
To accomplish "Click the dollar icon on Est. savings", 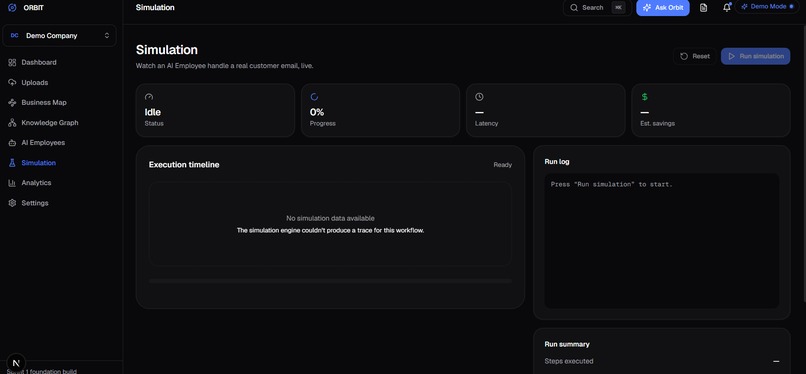I will pos(645,97).
